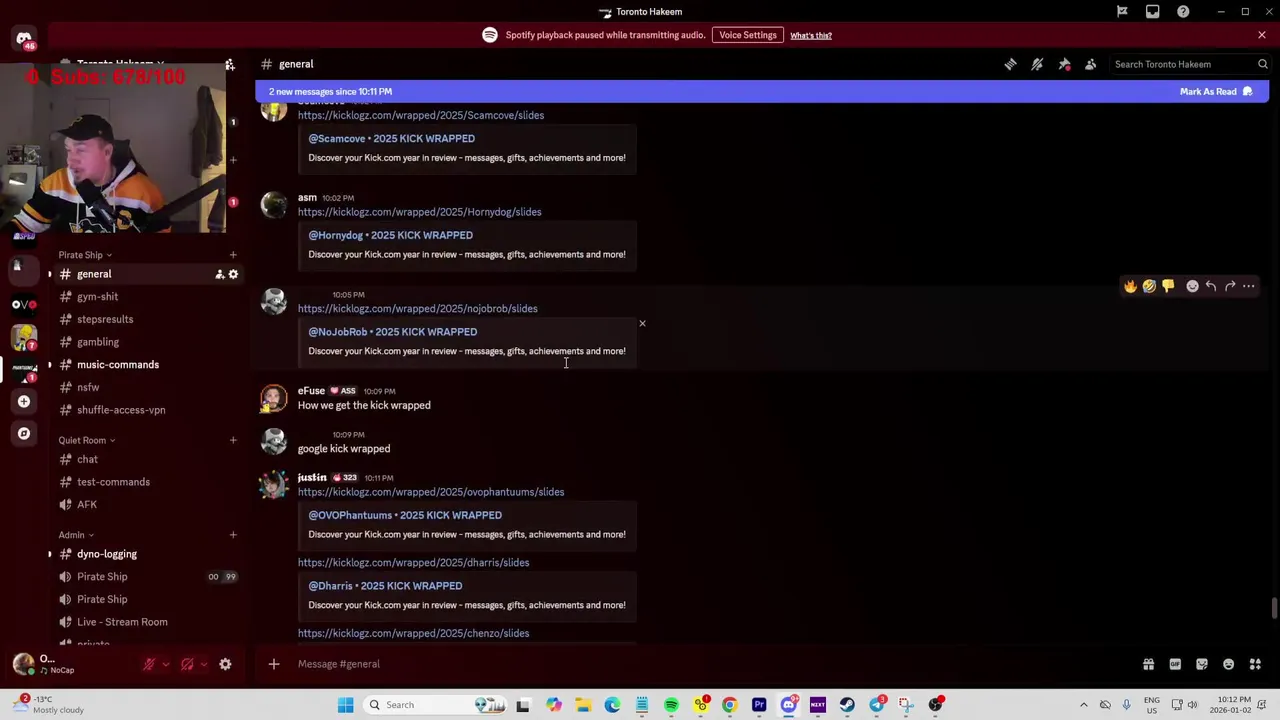
Task: Click the Message #general input box
Action: tap(700, 664)
